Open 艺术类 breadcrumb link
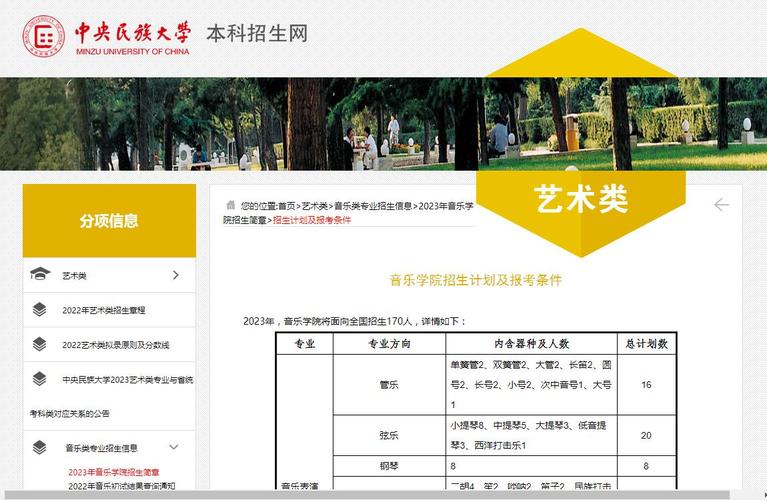This screenshot has width=767, height=500. pyautogui.click(x=315, y=206)
